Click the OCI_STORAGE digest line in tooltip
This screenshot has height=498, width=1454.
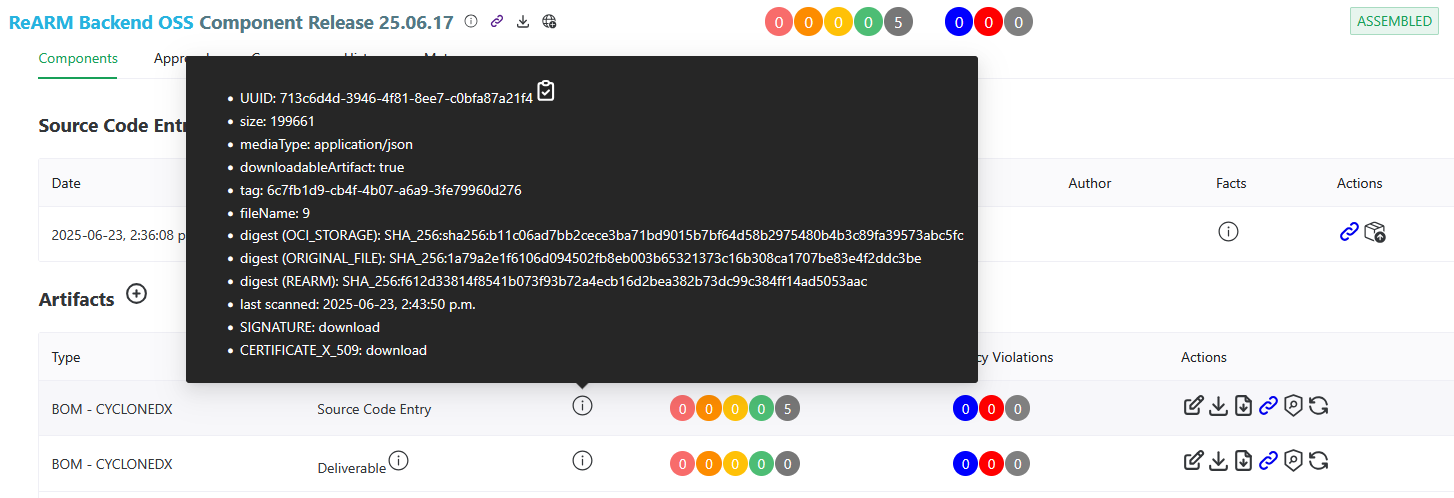pos(602,235)
